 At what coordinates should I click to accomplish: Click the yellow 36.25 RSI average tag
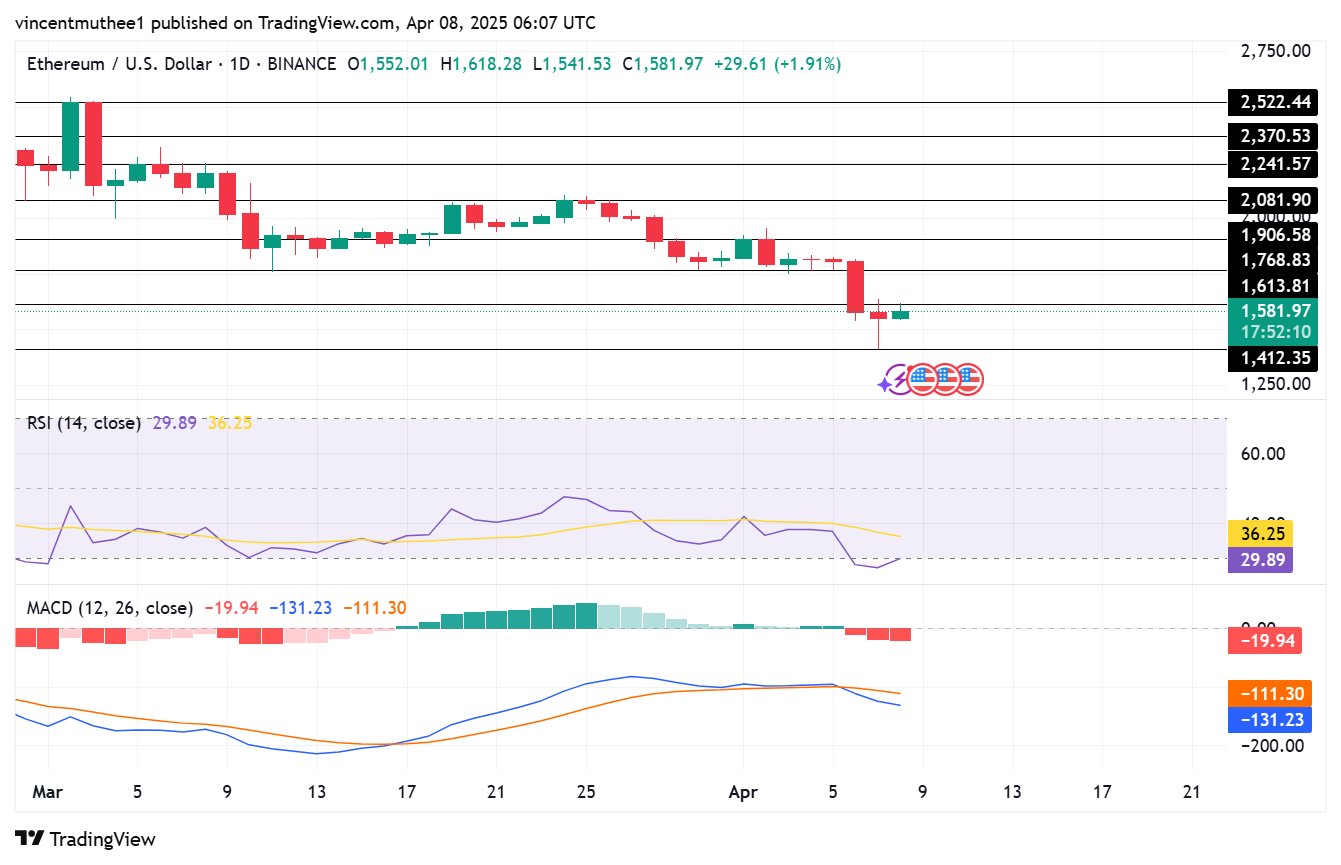pos(1259,534)
